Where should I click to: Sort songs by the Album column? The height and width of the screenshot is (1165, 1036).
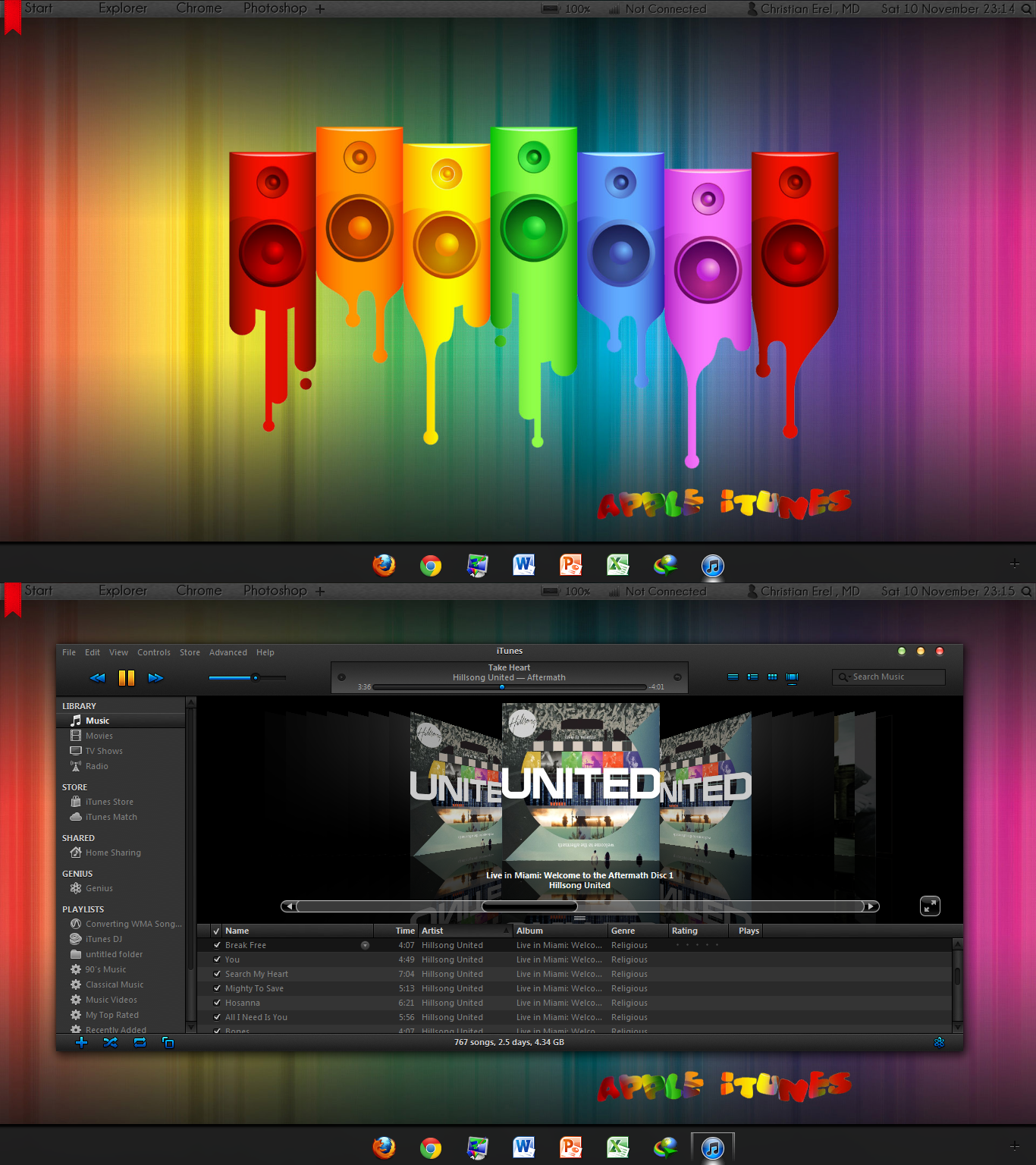click(560, 931)
